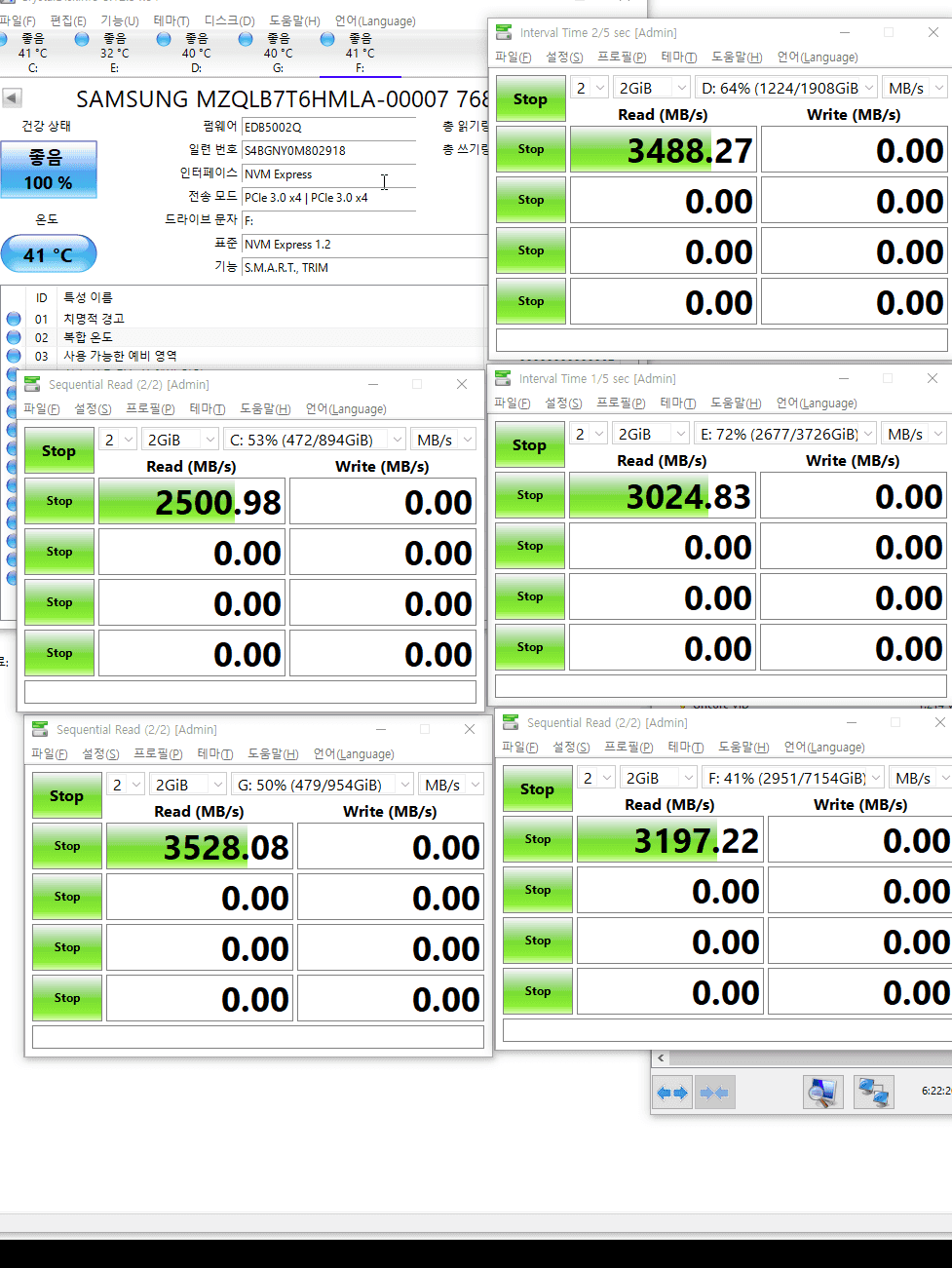Click large Stop button in F: window

pyautogui.click(x=537, y=788)
